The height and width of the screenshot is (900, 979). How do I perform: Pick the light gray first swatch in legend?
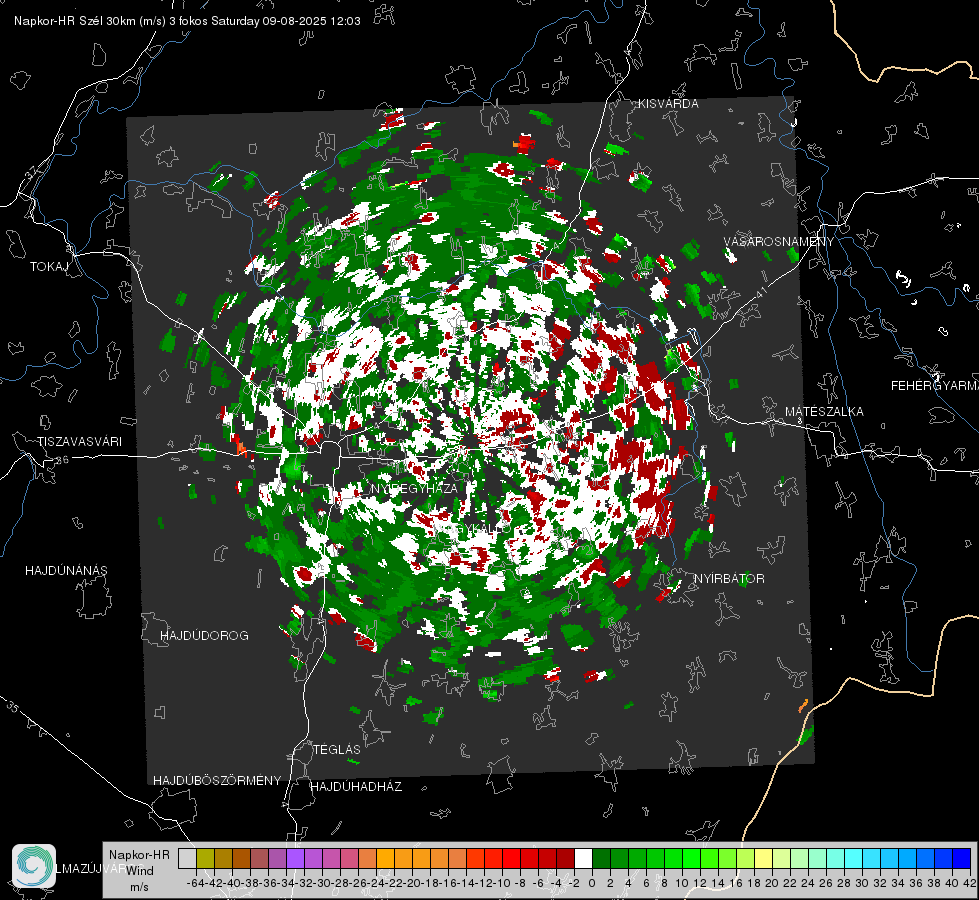[187, 858]
